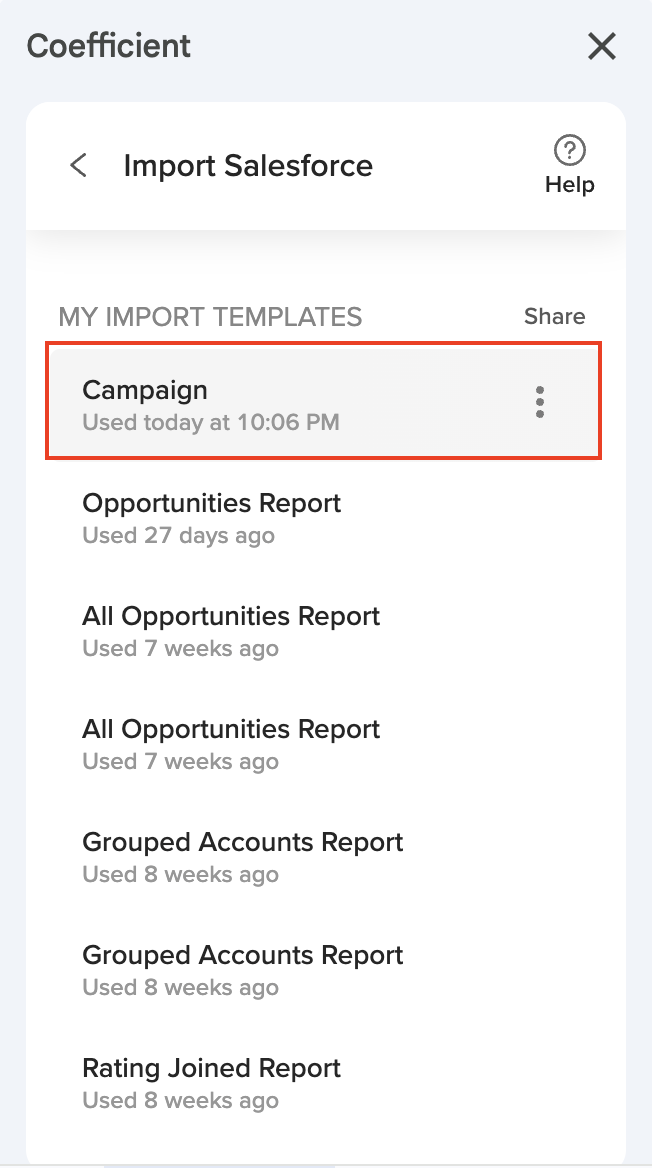Choose the first All Opportunities Report template
The height and width of the screenshot is (1168, 652).
tap(231, 616)
